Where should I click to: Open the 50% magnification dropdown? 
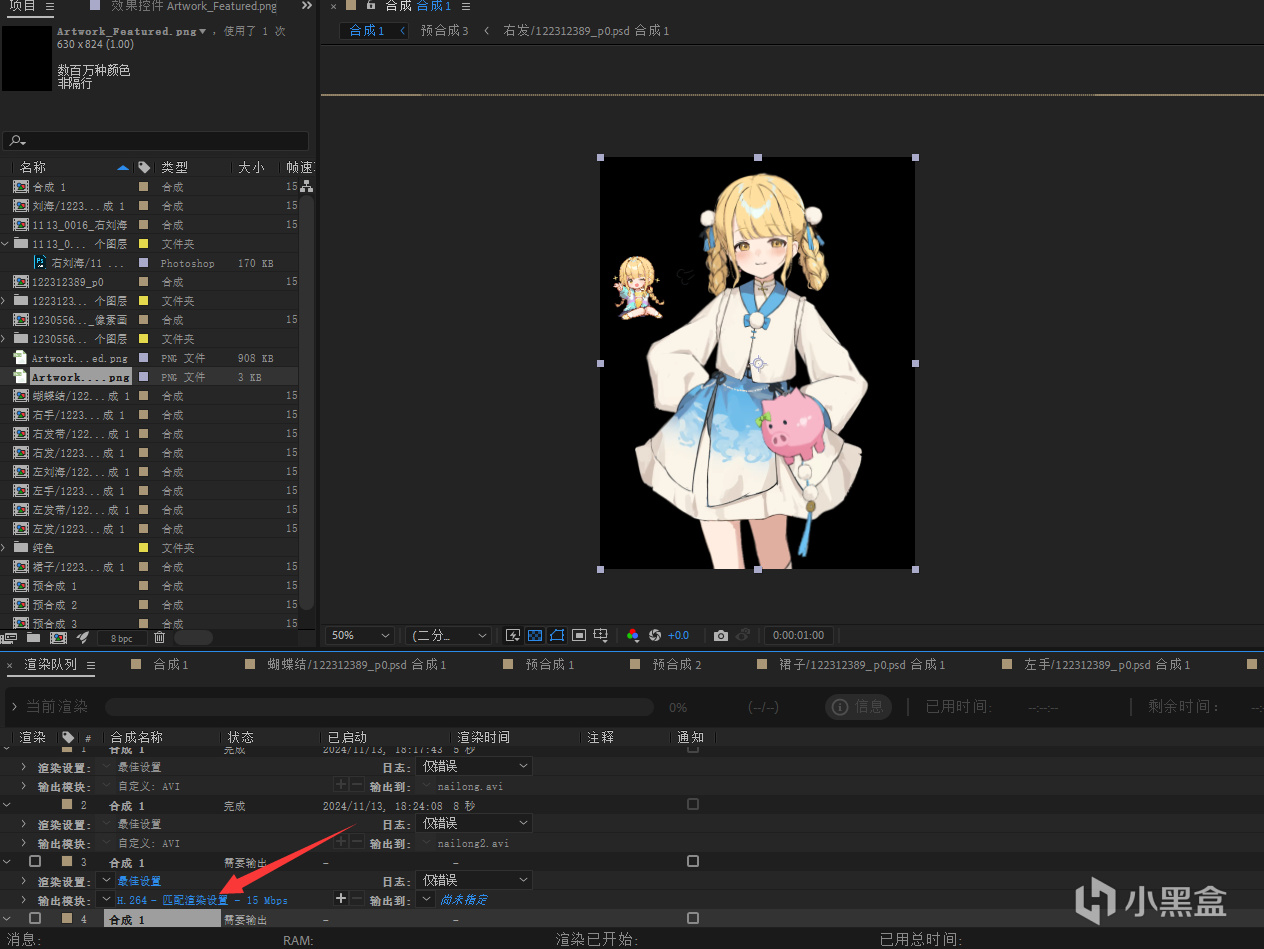click(360, 635)
